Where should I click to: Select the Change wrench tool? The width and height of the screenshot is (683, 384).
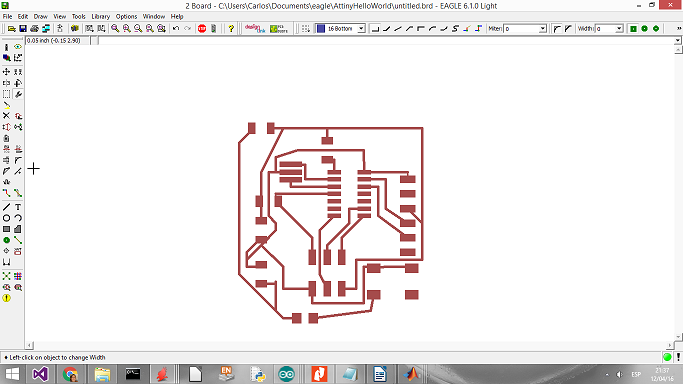(x=18, y=94)
